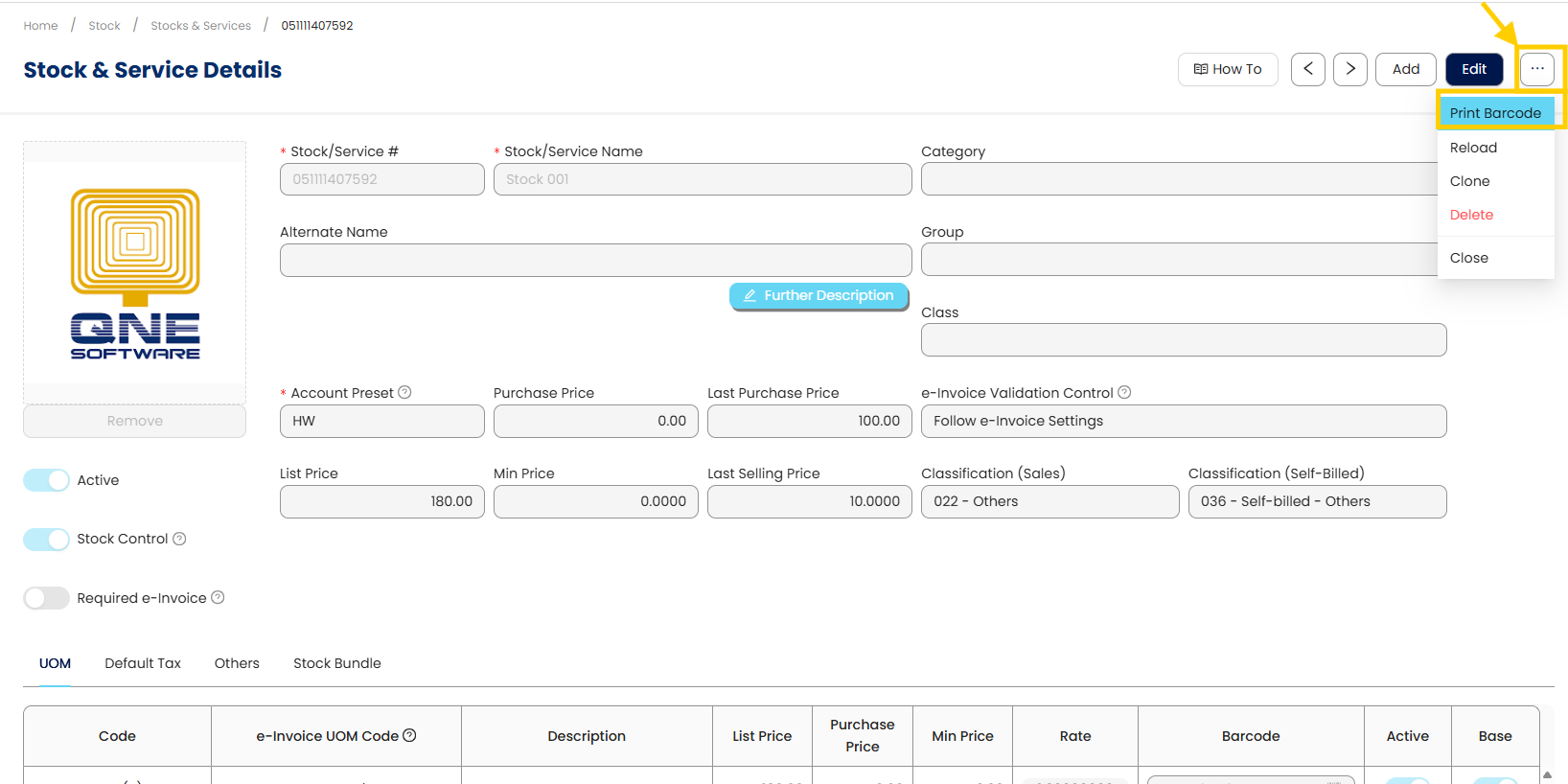Screen dimensions: 1568x784
Task: Open the Account Preset HW dropdown
Action: point(382,421)
